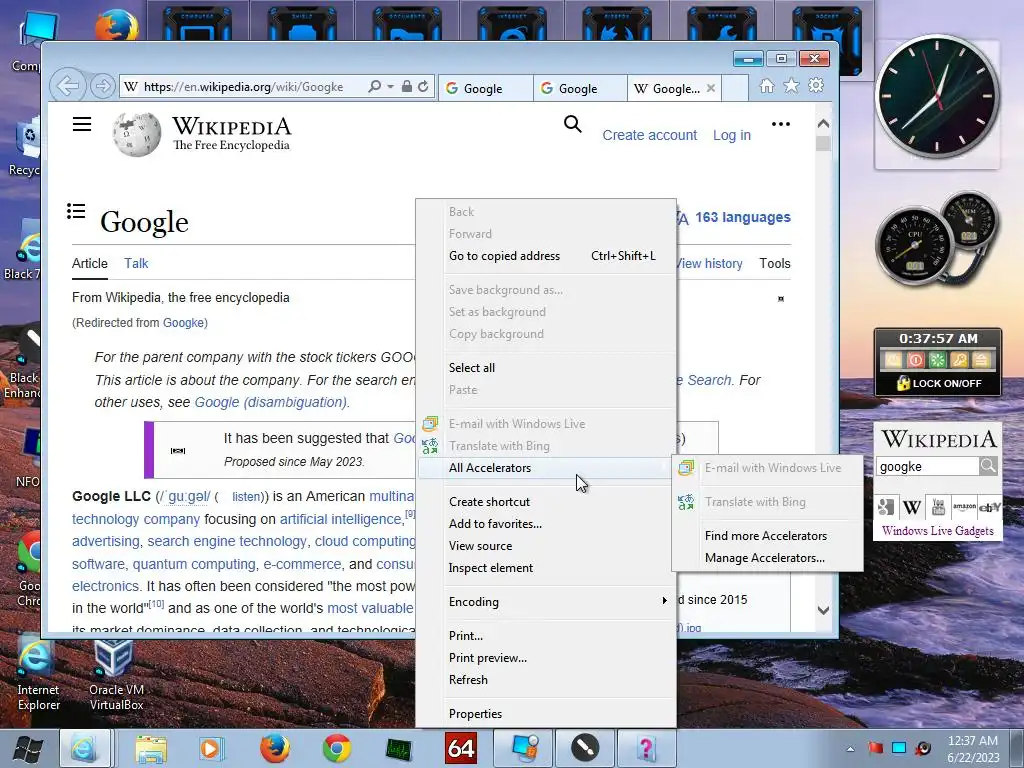Screen dimensions: 1024x768
Task: Click the security lock icon in address bar
Action: point(406,86)
